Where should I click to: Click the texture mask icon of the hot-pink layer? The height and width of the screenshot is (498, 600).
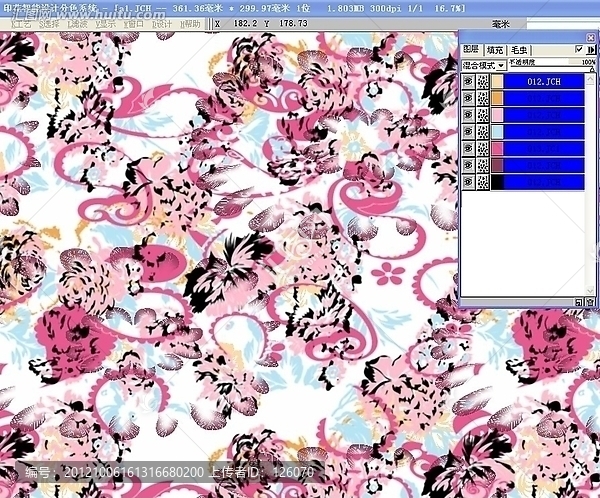483,149
